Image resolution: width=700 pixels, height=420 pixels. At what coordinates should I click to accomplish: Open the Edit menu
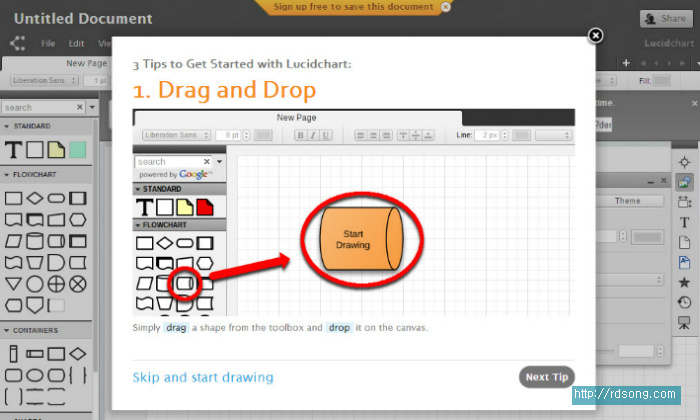pos(76,44)
